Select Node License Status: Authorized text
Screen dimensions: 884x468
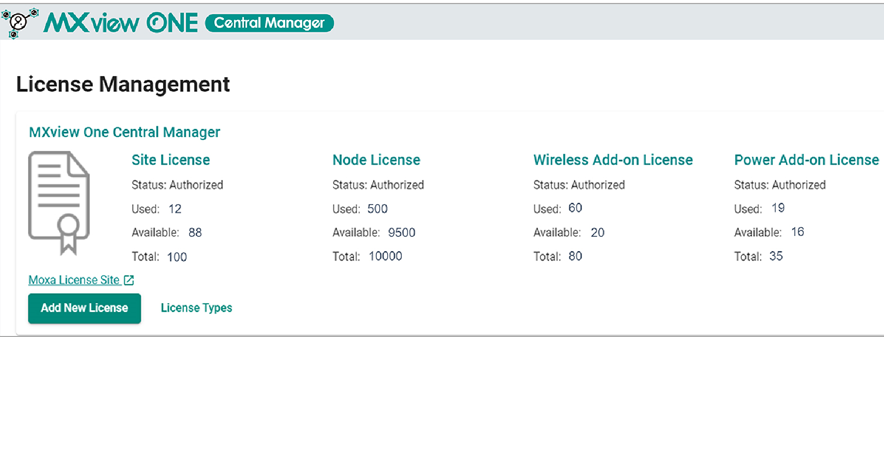click(x=378, y=185)
